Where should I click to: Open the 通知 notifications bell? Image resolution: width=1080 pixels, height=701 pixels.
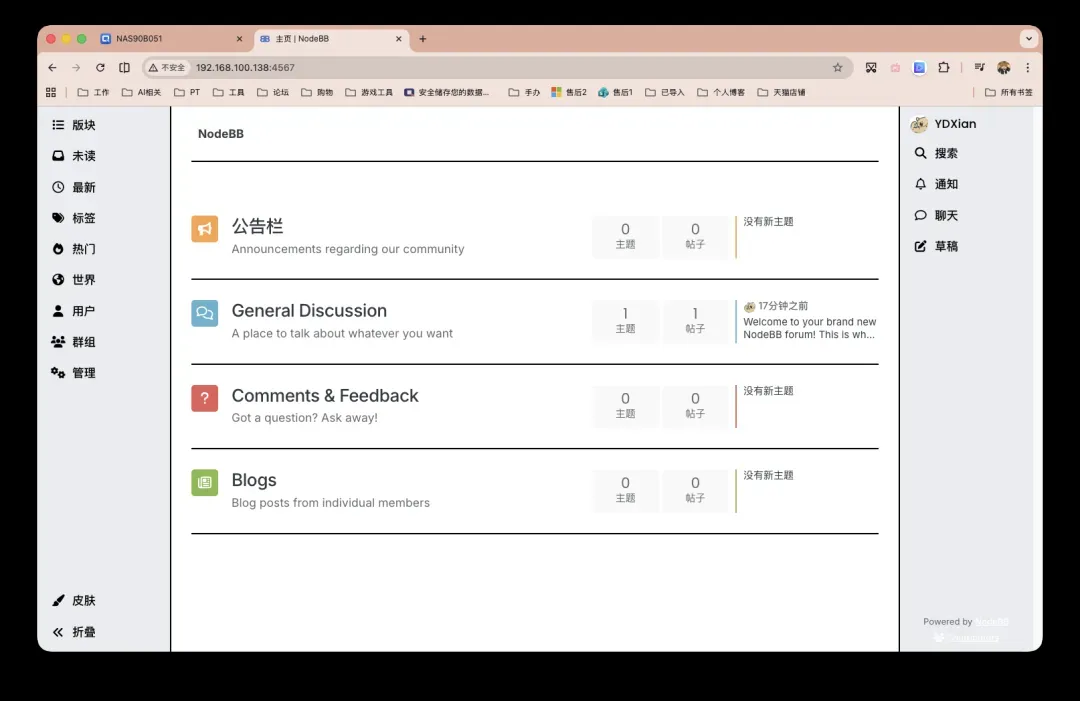pos(936,185)
